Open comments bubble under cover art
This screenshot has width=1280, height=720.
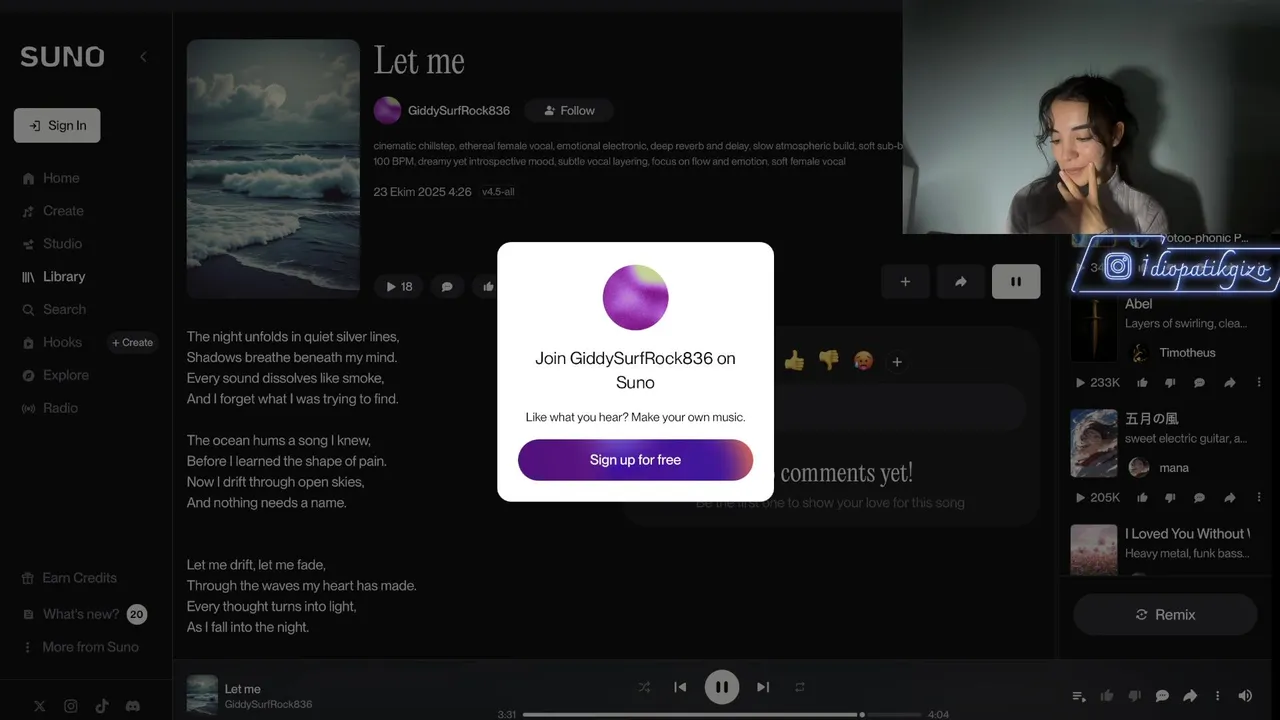click(447, 286)
